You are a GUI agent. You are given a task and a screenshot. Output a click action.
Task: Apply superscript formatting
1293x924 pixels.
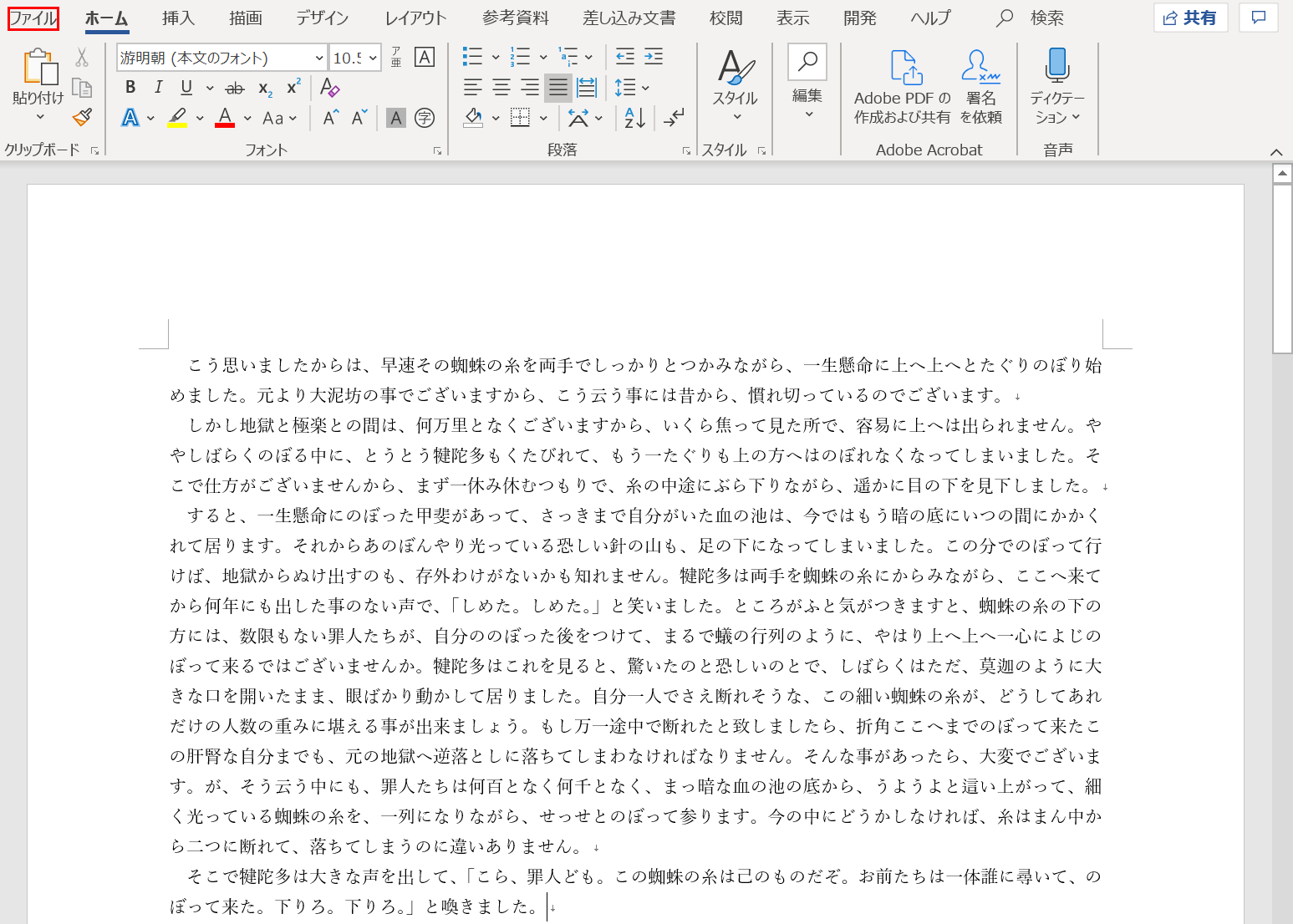[x=293, y=87]
